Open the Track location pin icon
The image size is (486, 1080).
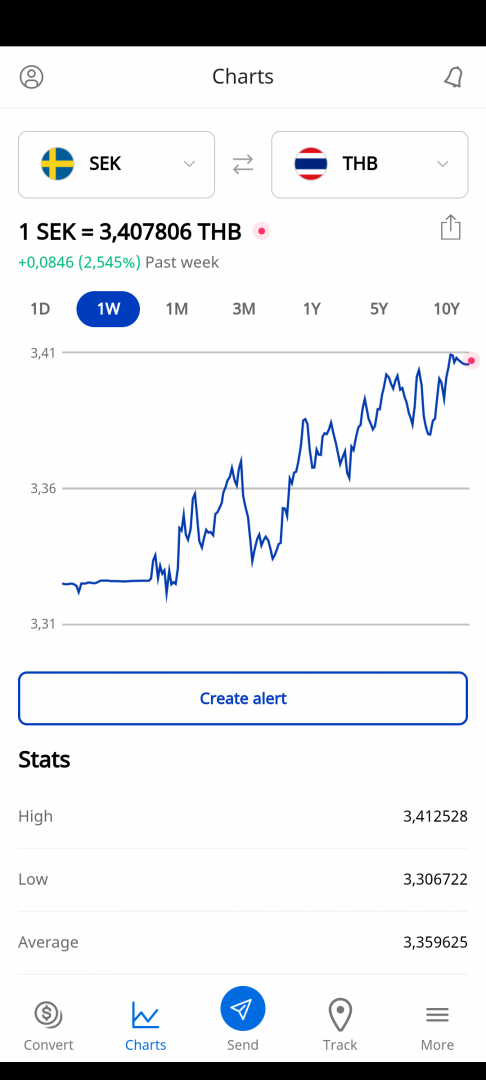[x=340, y=1015]
